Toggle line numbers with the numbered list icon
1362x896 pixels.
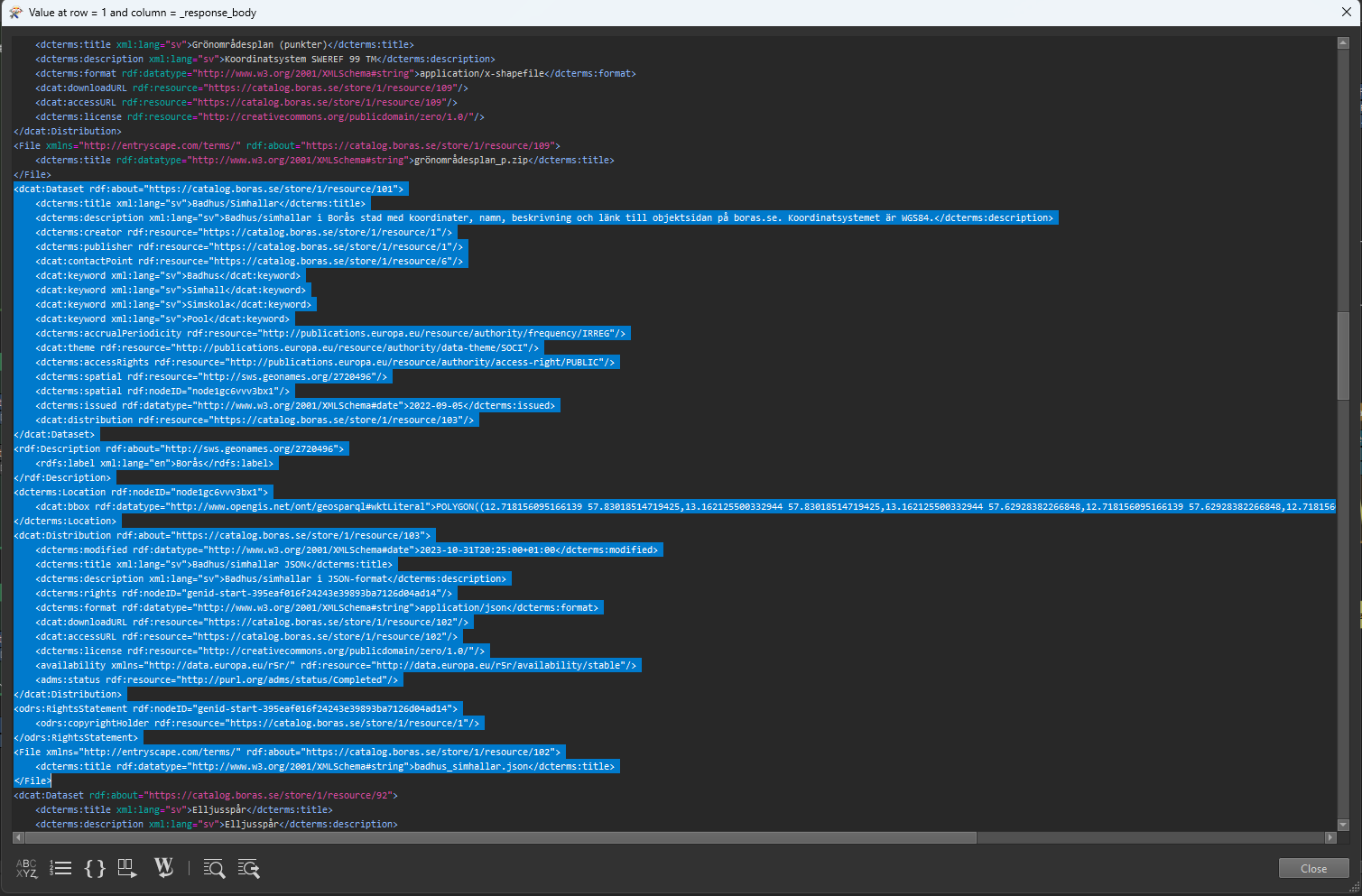point(60,868)
